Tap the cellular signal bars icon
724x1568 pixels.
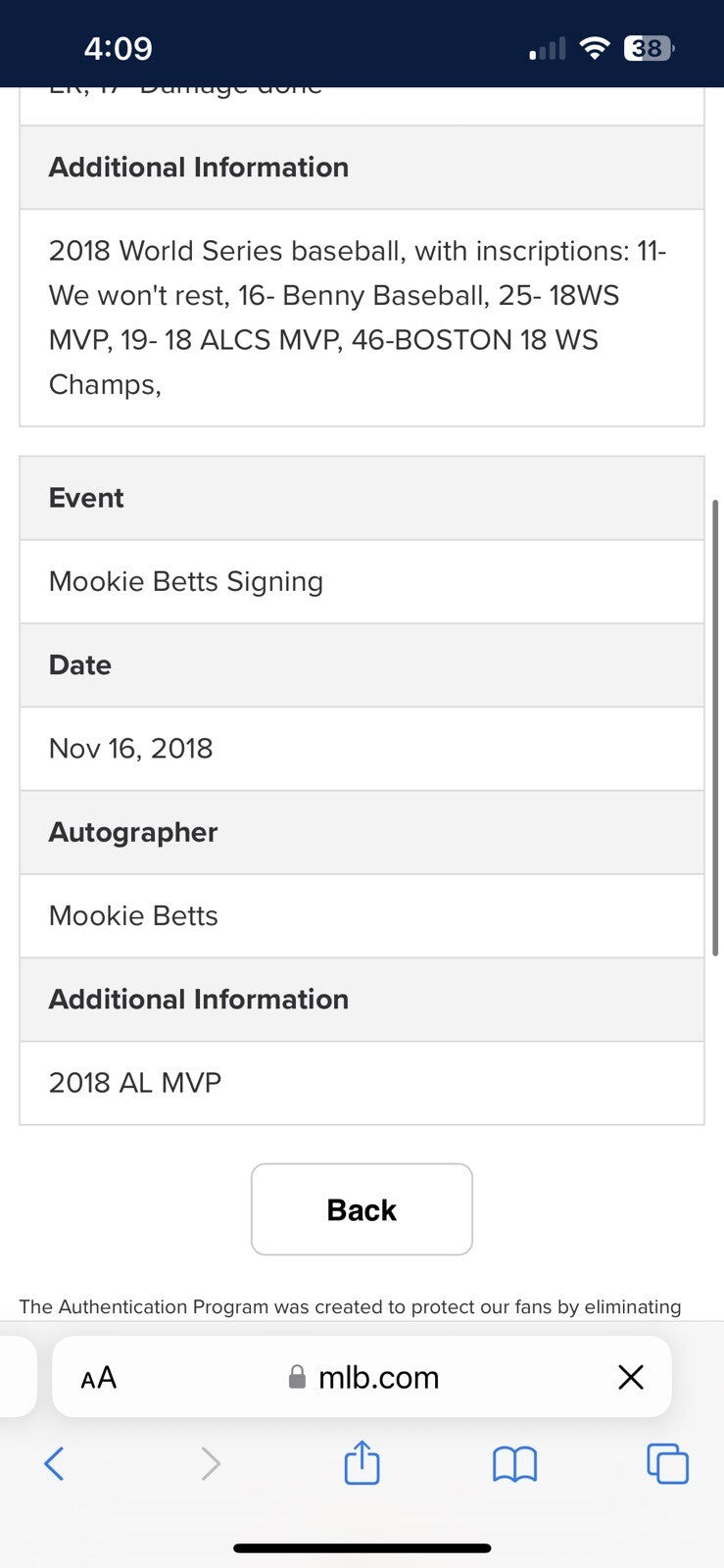(x=548, y=49)
